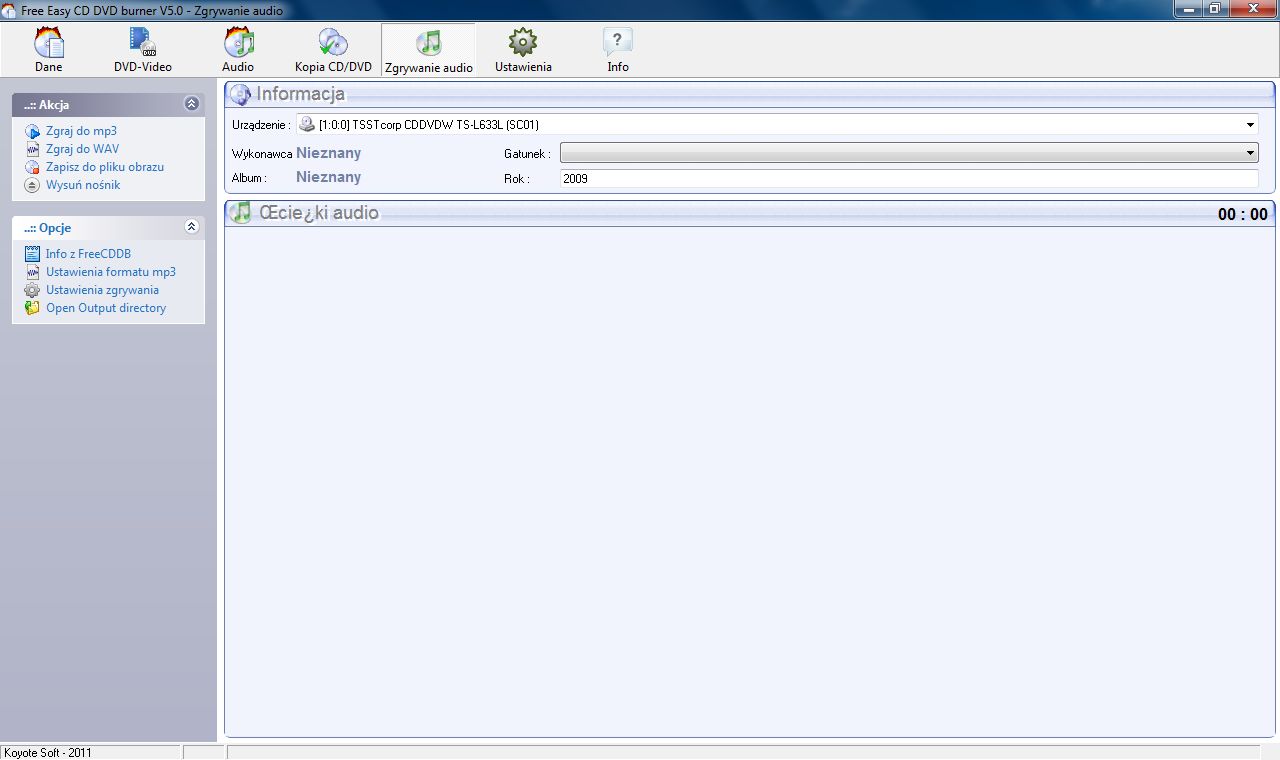Click the Urządzenie label

click(x=261, y=125)
